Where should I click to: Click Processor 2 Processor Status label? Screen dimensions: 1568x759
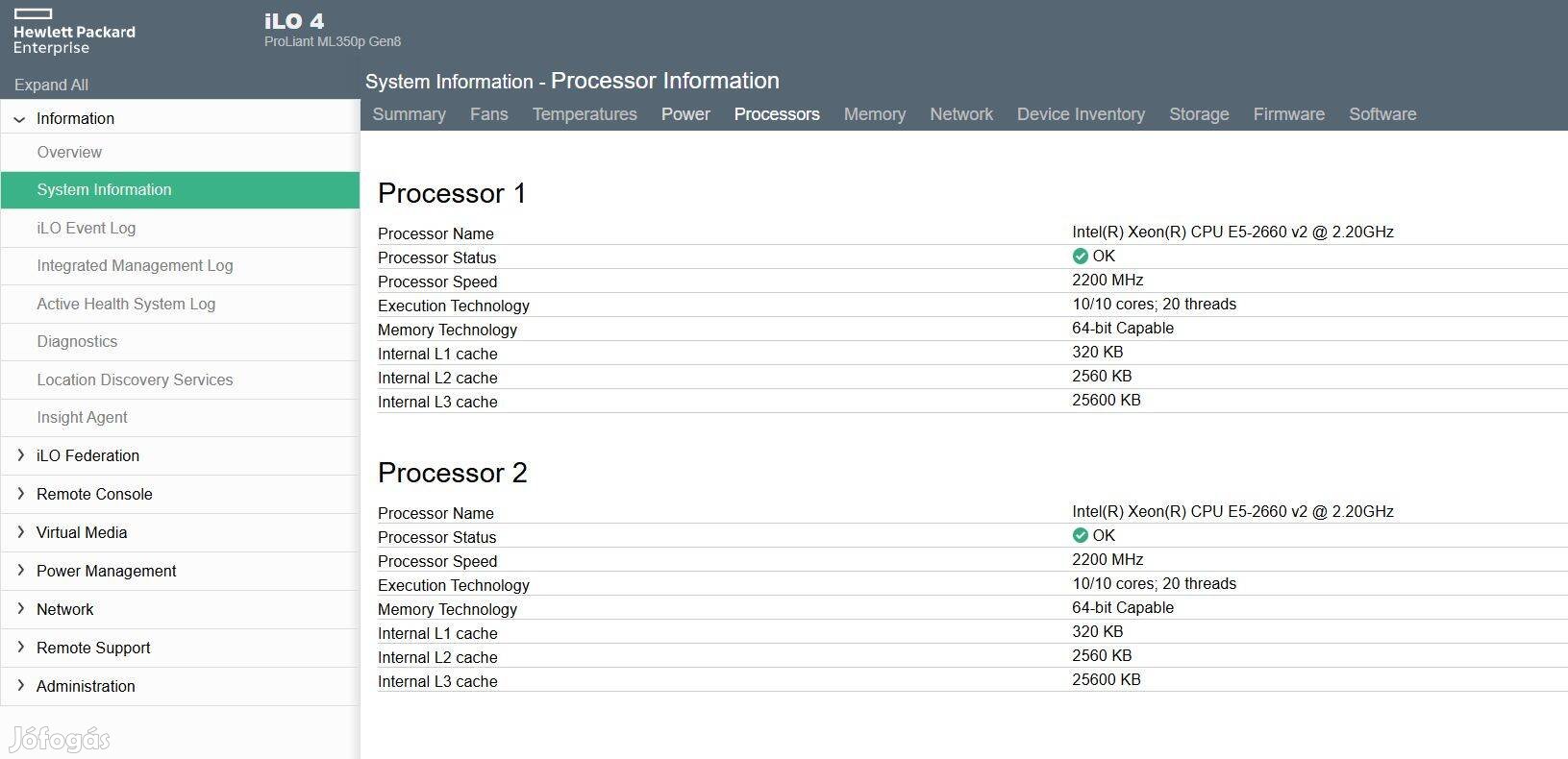coord(436,537)
